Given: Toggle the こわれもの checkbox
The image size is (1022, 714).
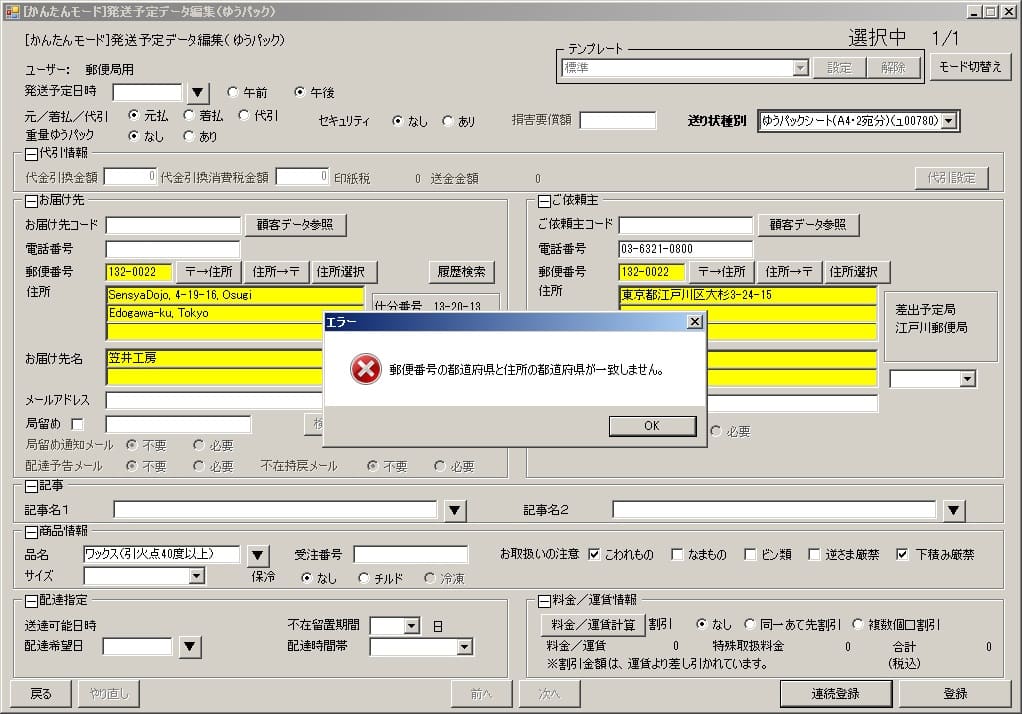Looking at the screenshot, I should pyautogui.click(x=594, y=554).
